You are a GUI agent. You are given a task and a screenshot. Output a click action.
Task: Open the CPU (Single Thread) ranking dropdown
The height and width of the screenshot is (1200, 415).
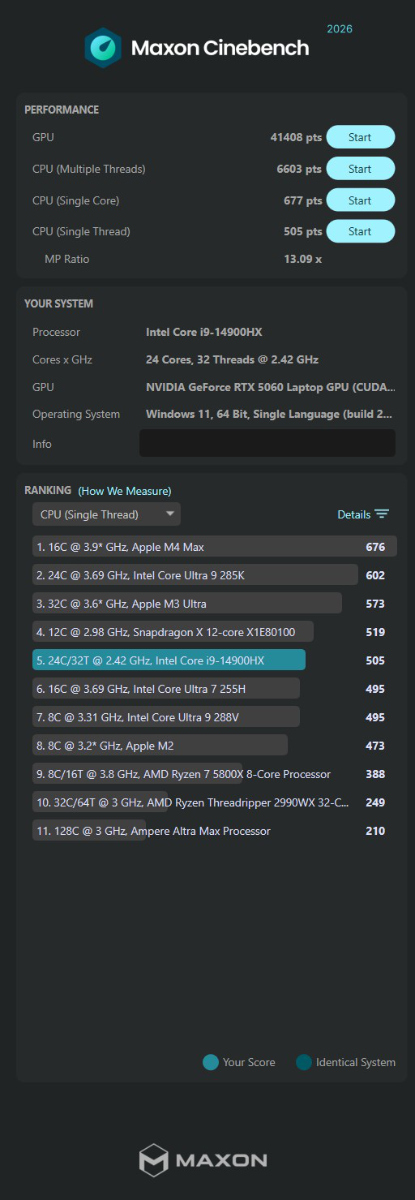pyautogui.click(x=106, y=514)
